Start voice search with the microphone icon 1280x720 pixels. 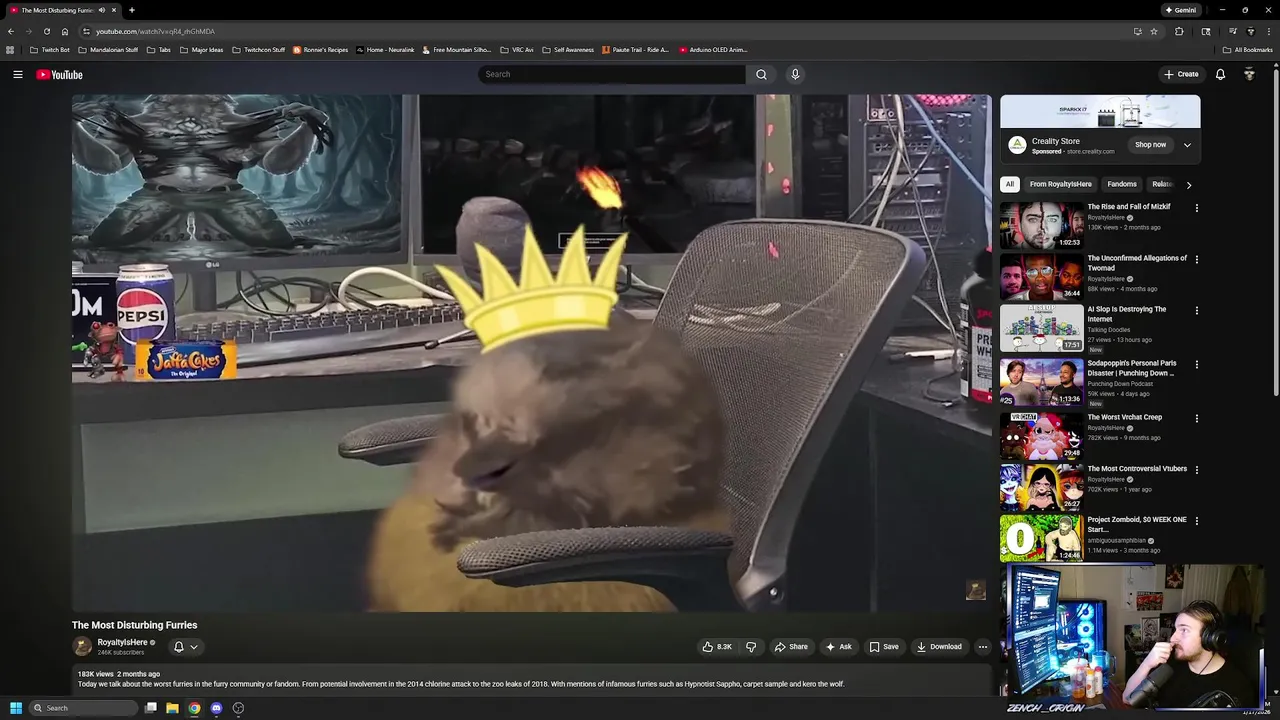coord(795,74)
